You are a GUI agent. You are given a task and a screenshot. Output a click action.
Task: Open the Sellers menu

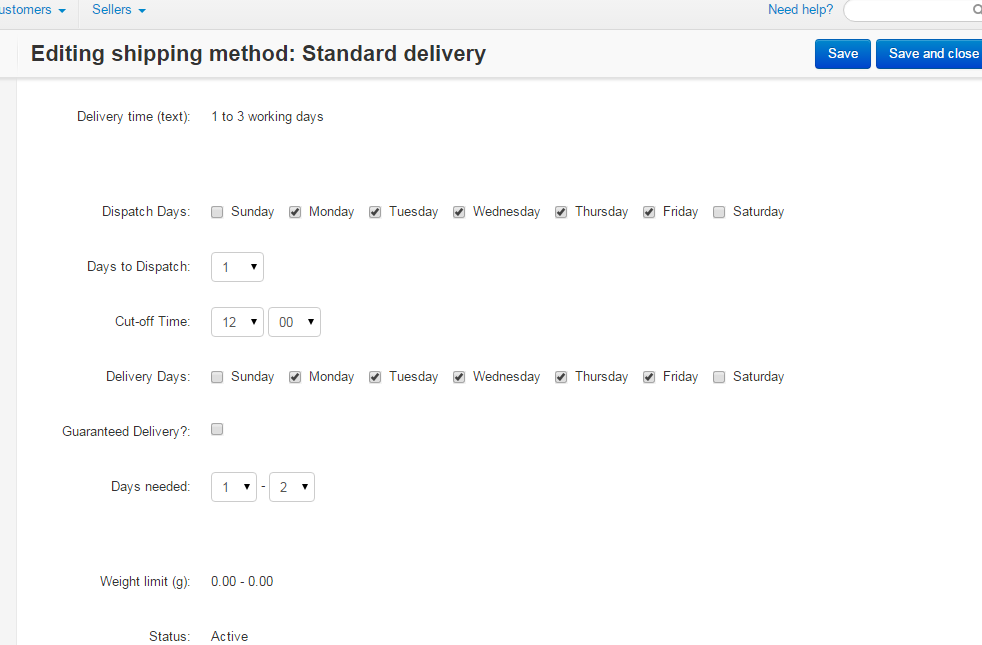pyautogui.click(x=118, y=10)
